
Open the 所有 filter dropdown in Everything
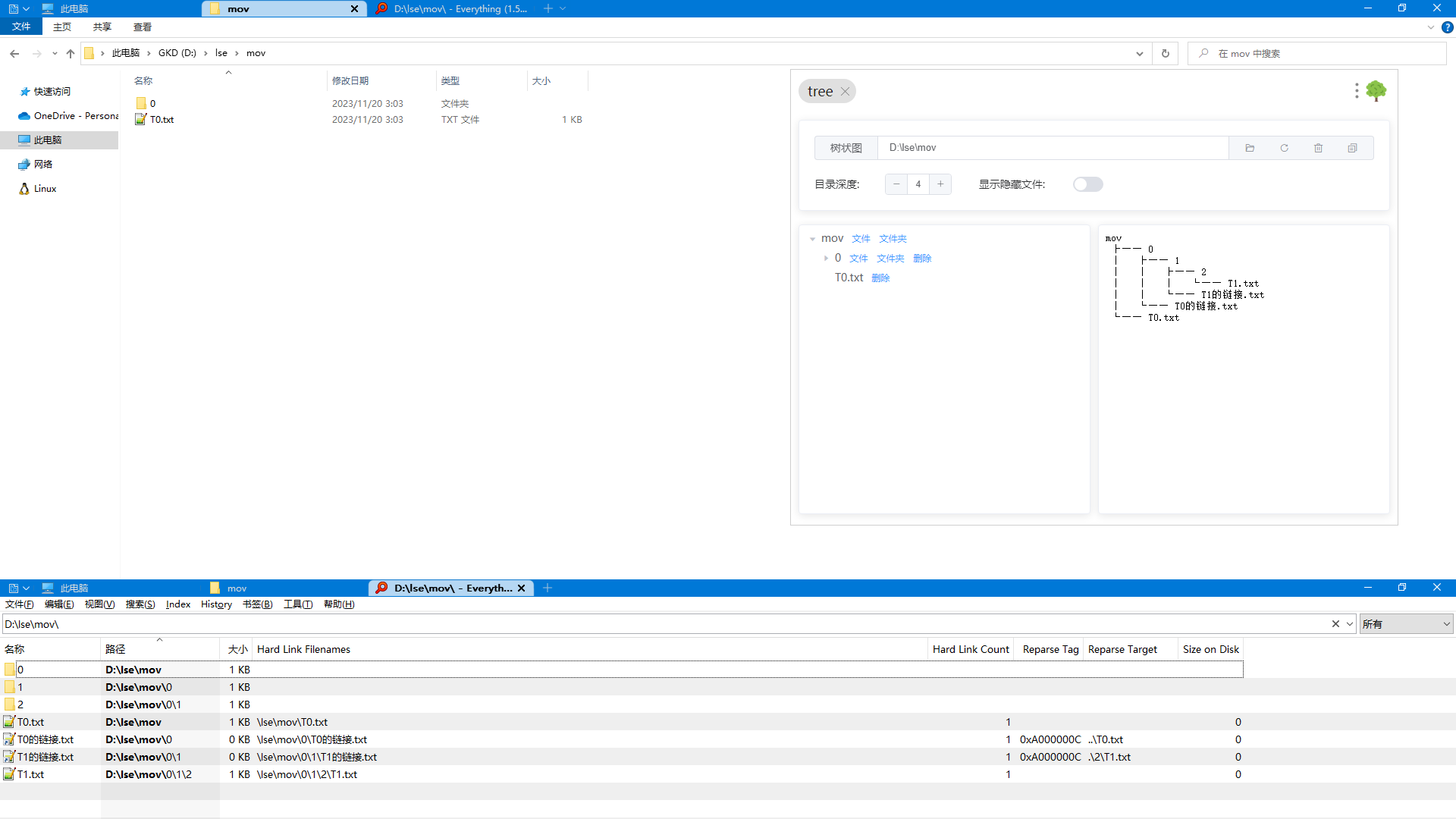coord(1406,624)
